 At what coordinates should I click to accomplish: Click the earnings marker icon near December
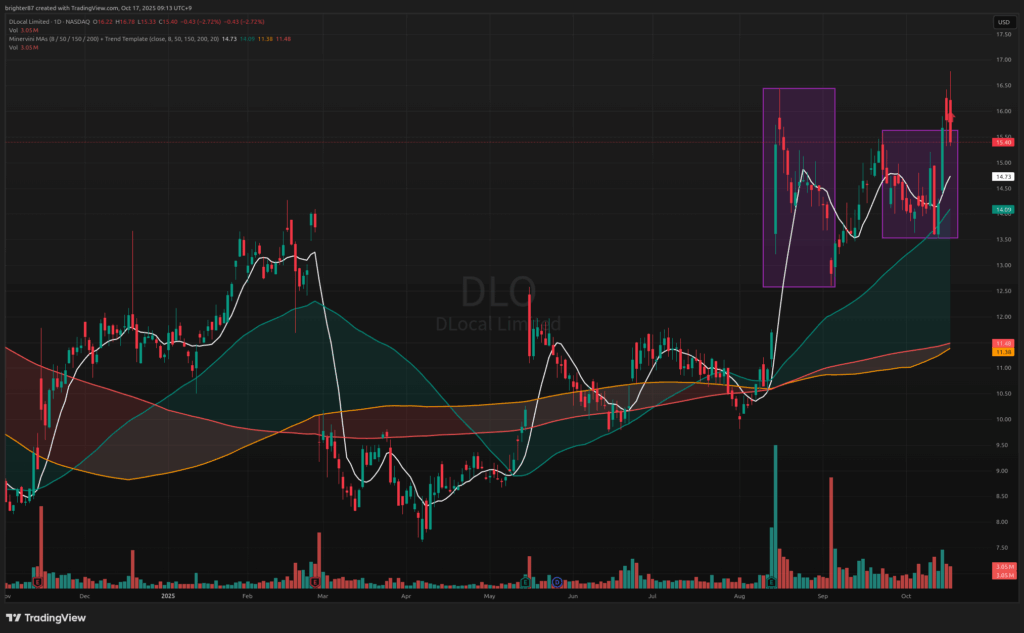click(37, 581)
